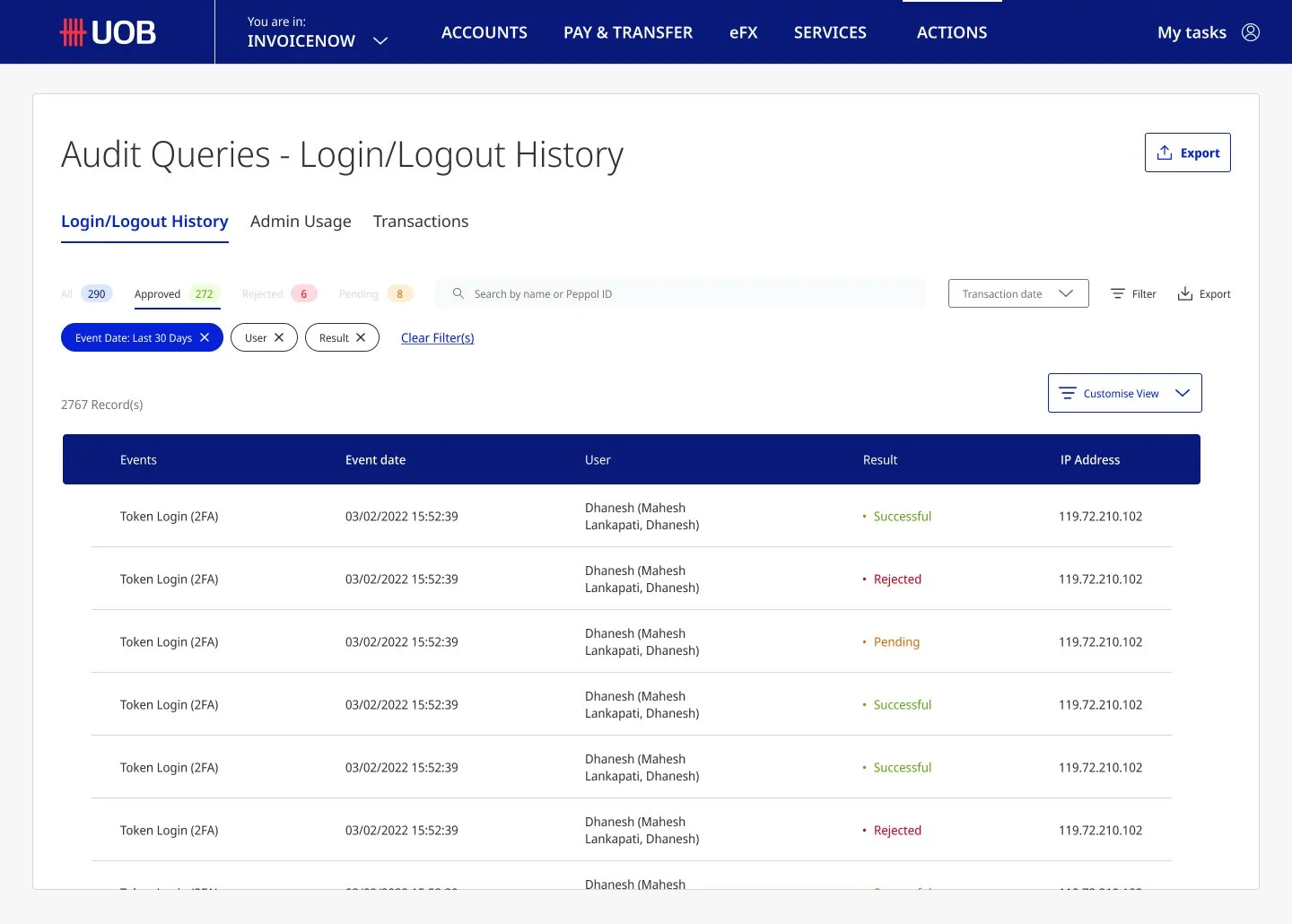Image resolution: width=1292 pixels, height=924 pixels.
Task: Click Token Login (2FA) in the first row
Action: coord(170,516)
